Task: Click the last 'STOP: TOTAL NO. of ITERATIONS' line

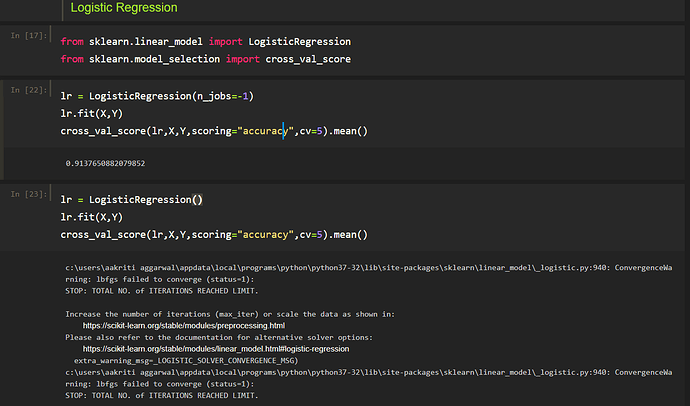Action: 161,395
